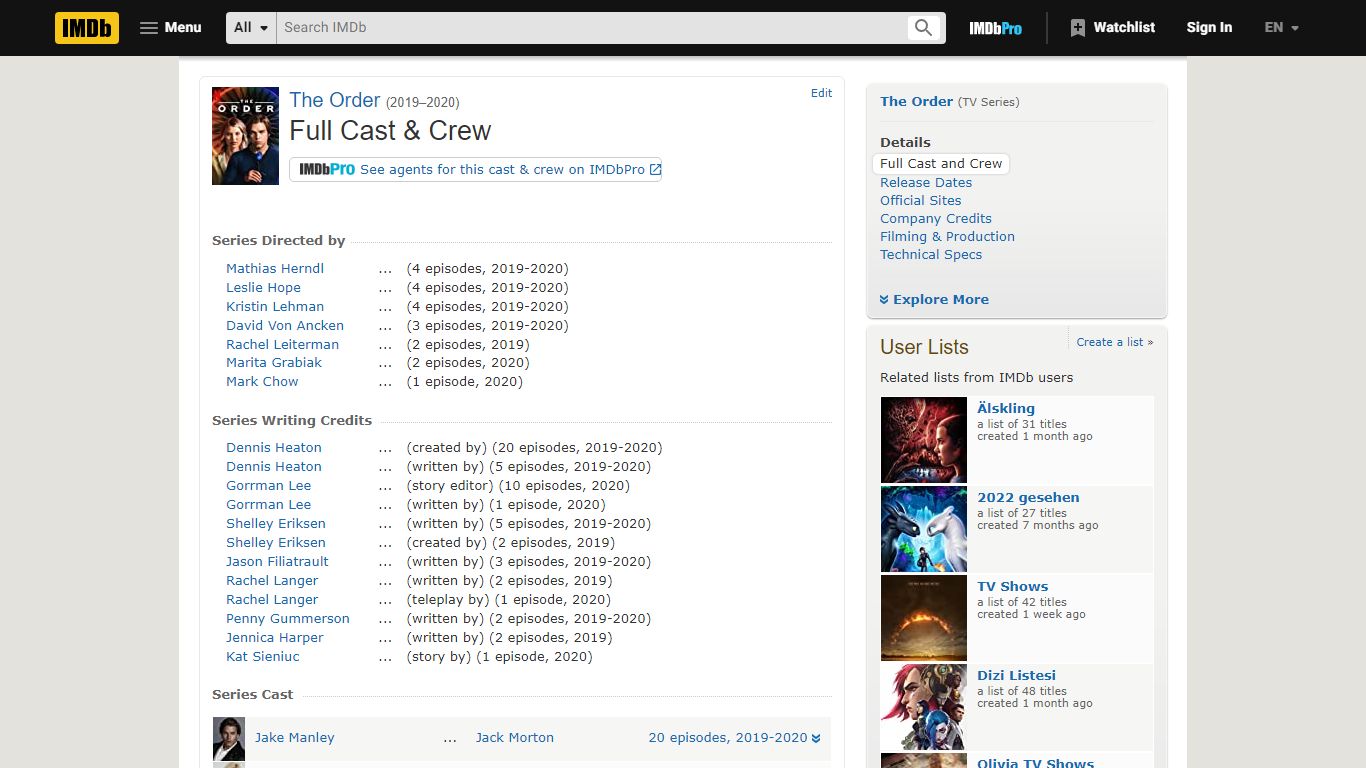Focus the Search IMDb input field
This screenshot has width=1366, height=768.
591,28
